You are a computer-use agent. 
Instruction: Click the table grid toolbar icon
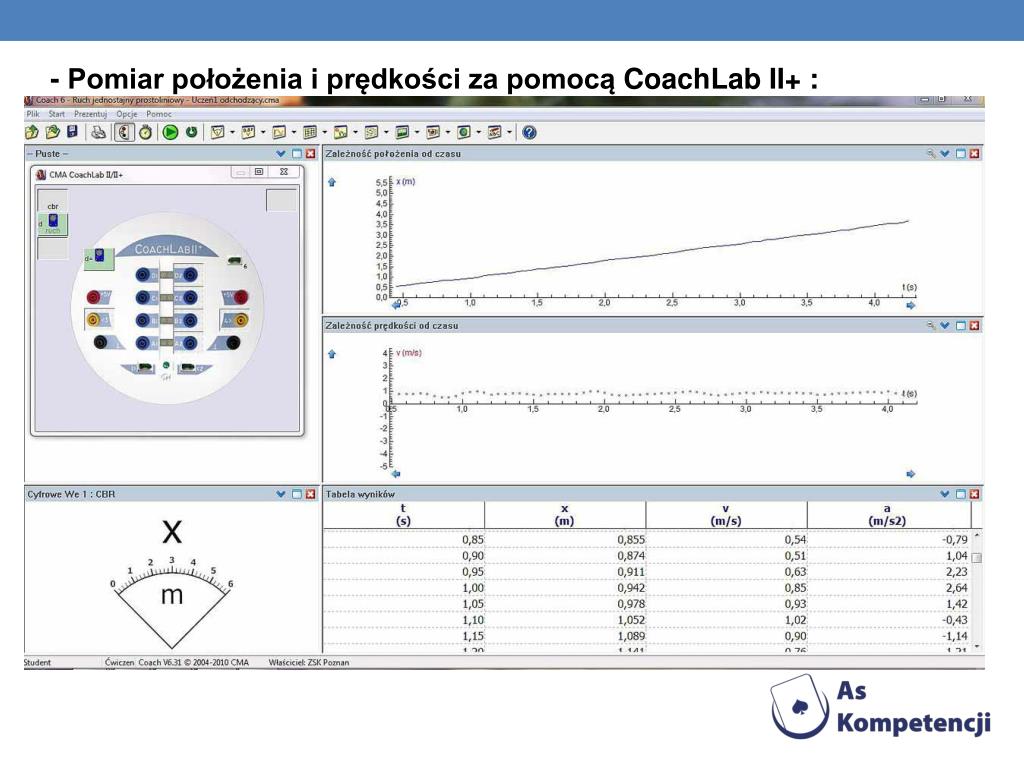point(310,133)
